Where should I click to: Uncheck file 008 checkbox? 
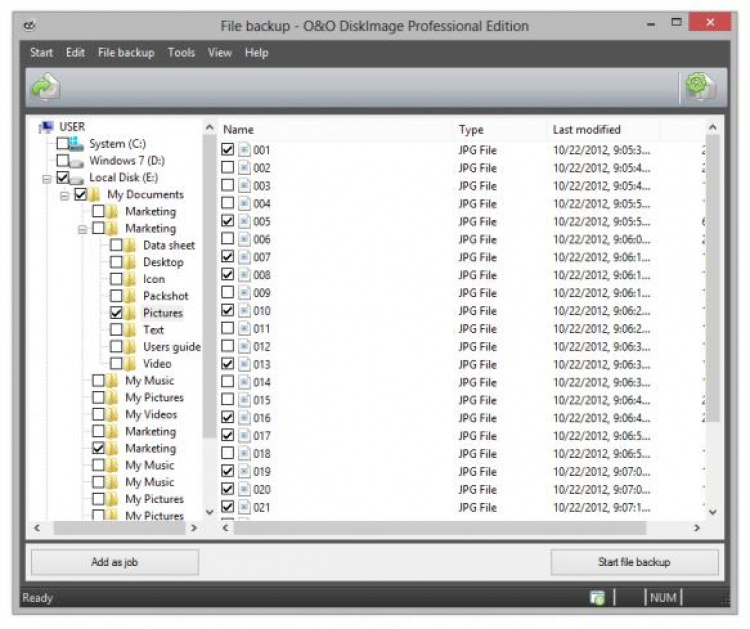pos(228,274)
